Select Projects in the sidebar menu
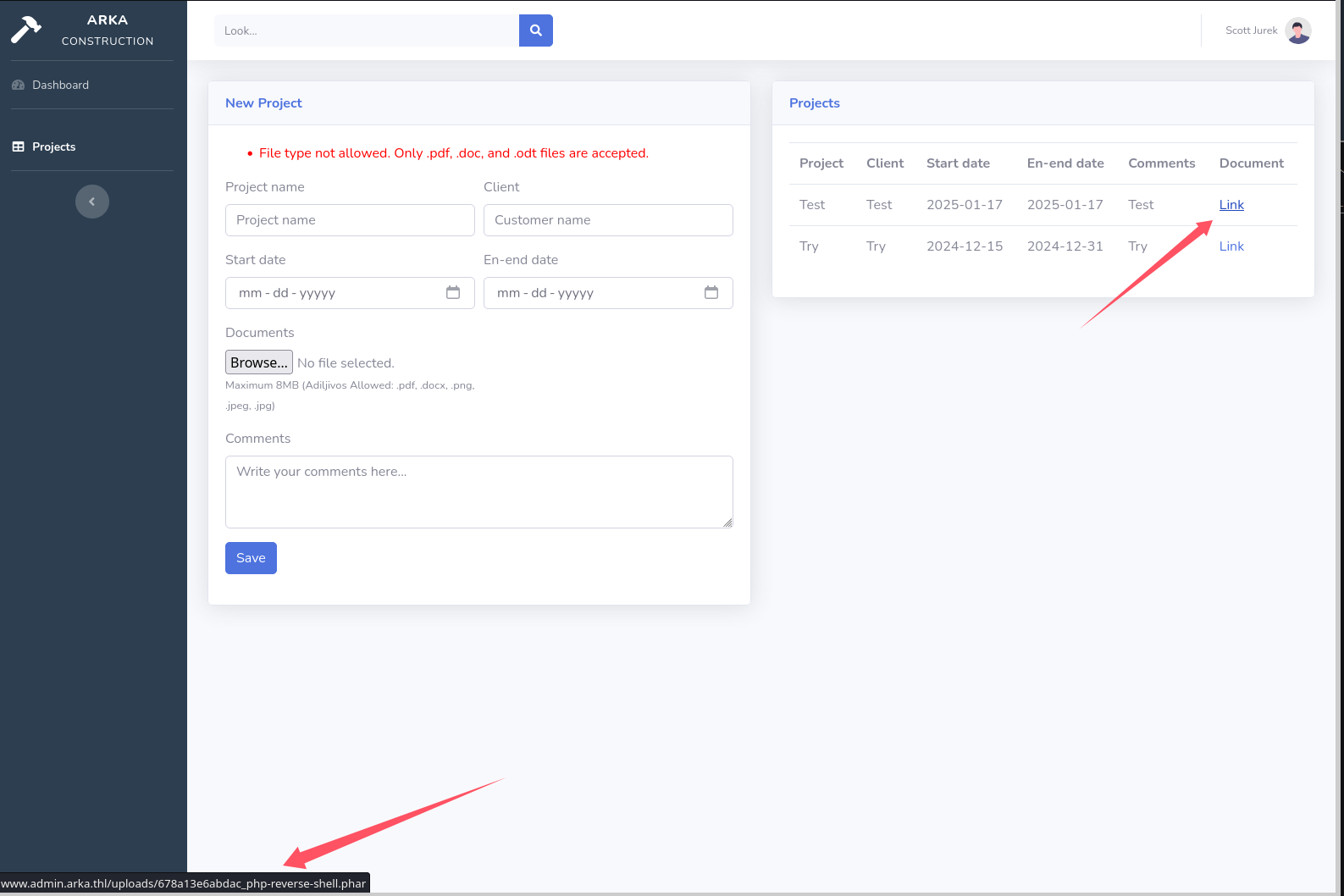1344x896 pixels. click(x=53, y=147)
